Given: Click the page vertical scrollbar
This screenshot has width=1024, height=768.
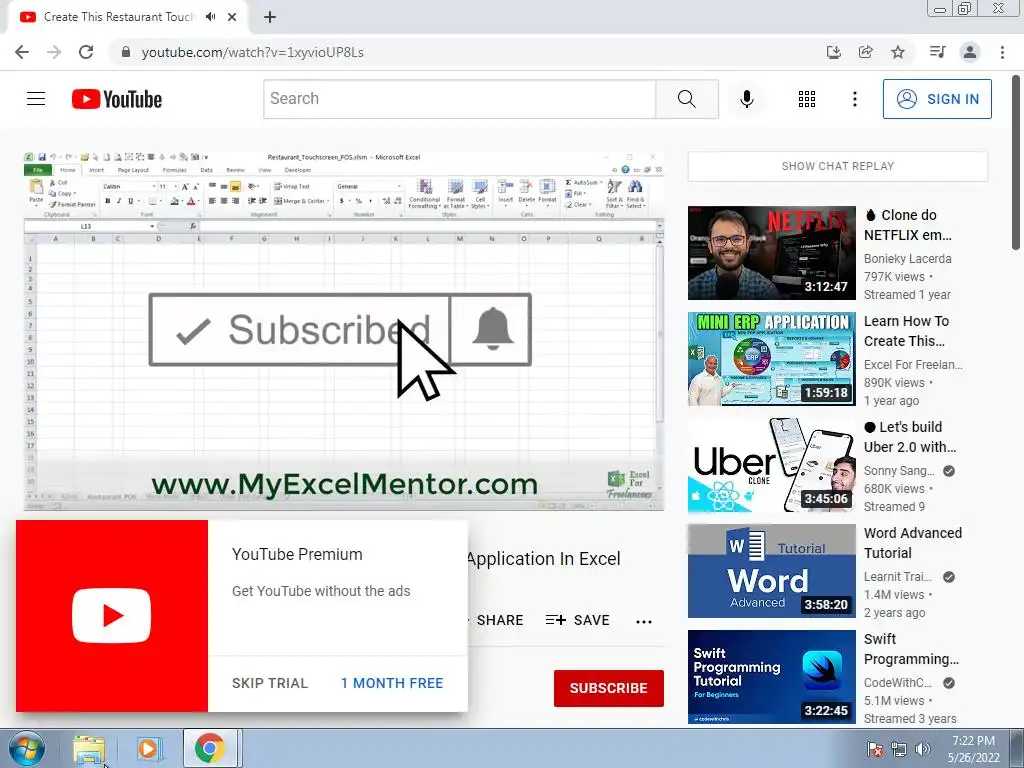Looking at the screenshot, I should pos(1016,163).
